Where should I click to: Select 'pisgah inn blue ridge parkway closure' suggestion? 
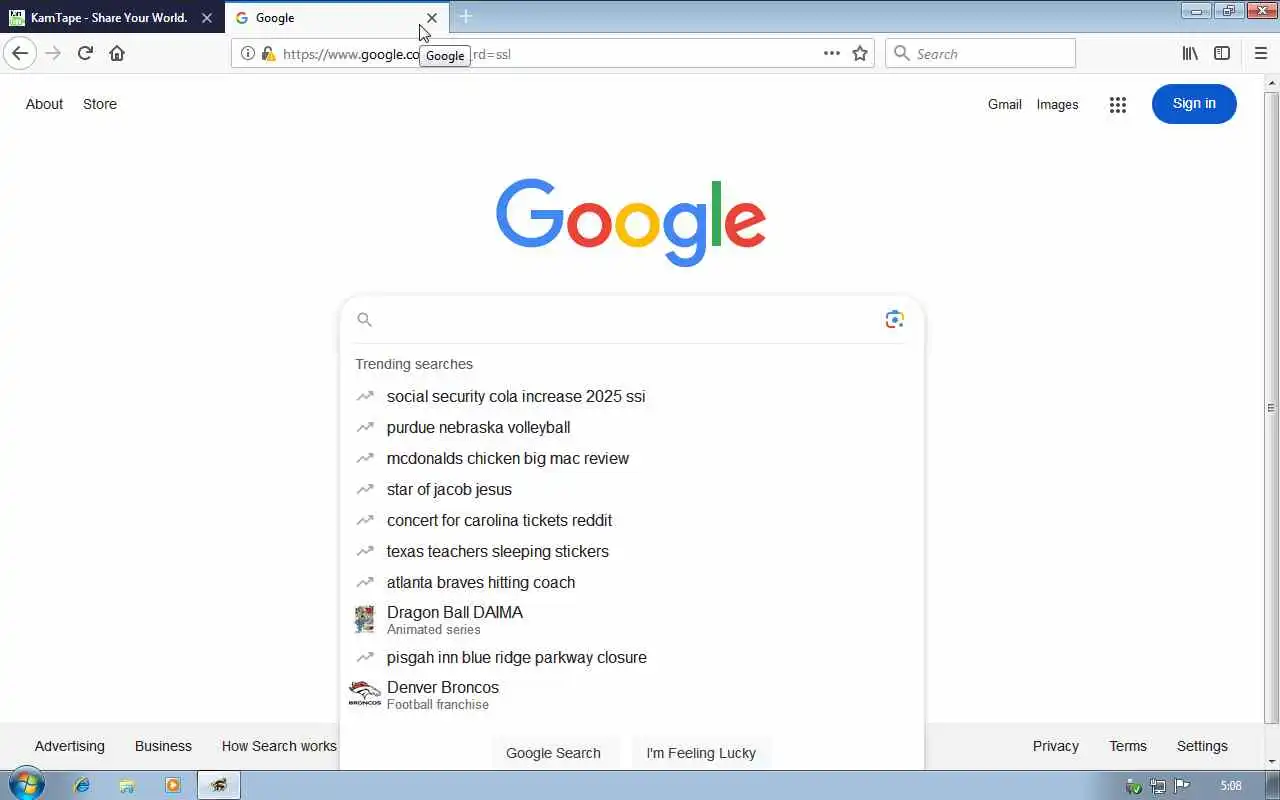632,657
